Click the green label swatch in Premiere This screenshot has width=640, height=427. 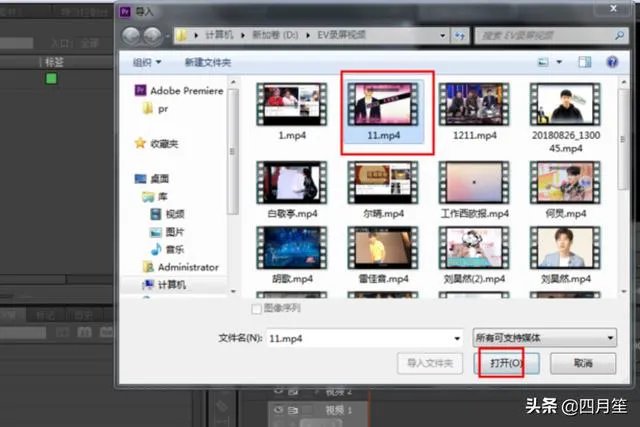(51, 78)
